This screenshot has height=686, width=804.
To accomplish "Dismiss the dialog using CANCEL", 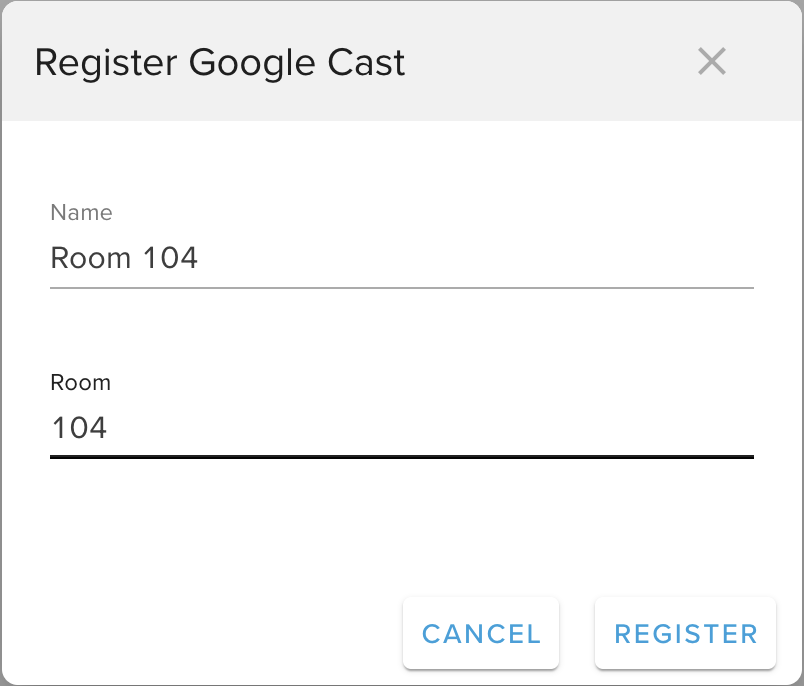I will point(481,634).
